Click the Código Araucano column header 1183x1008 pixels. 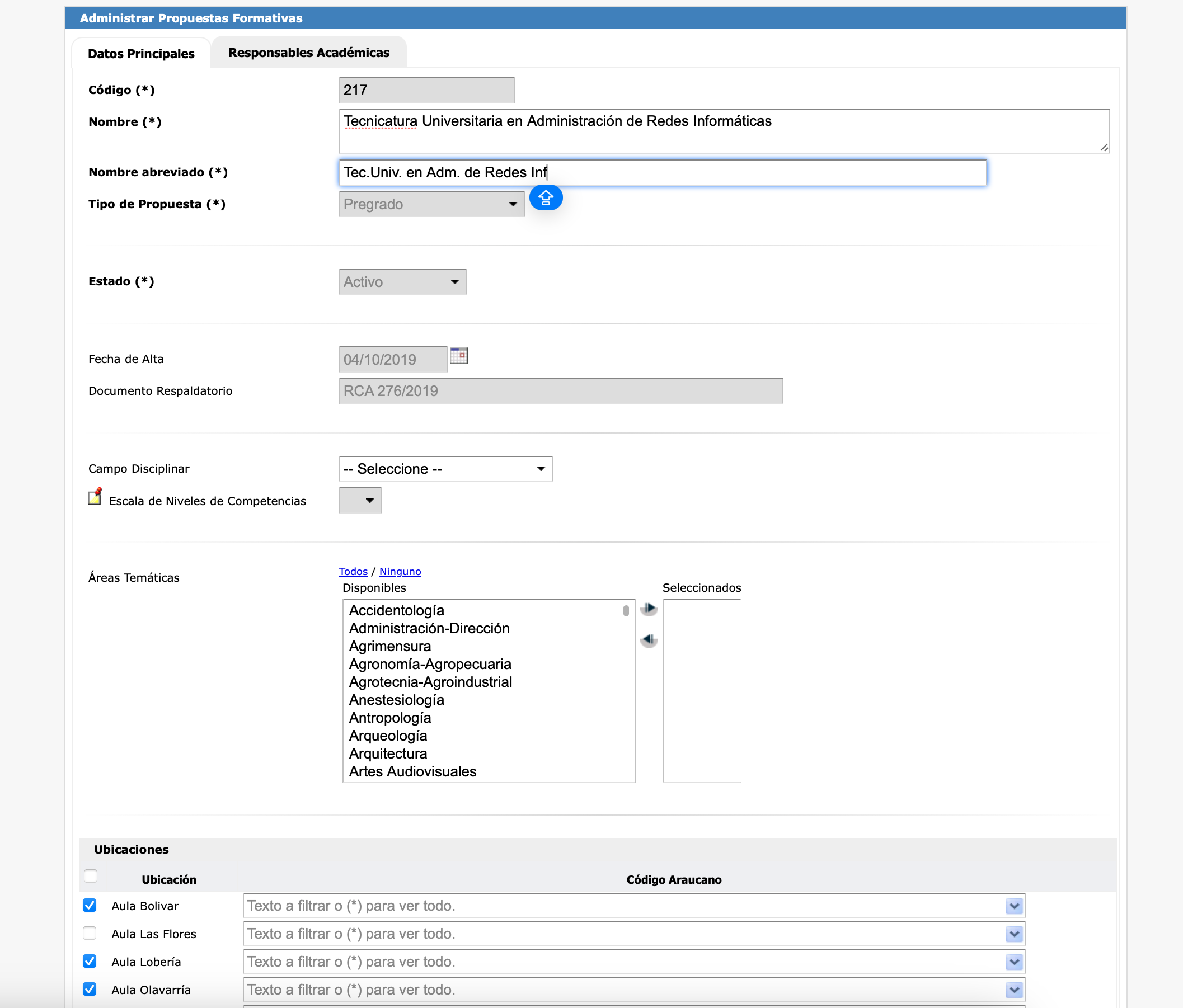pos(674,879)
